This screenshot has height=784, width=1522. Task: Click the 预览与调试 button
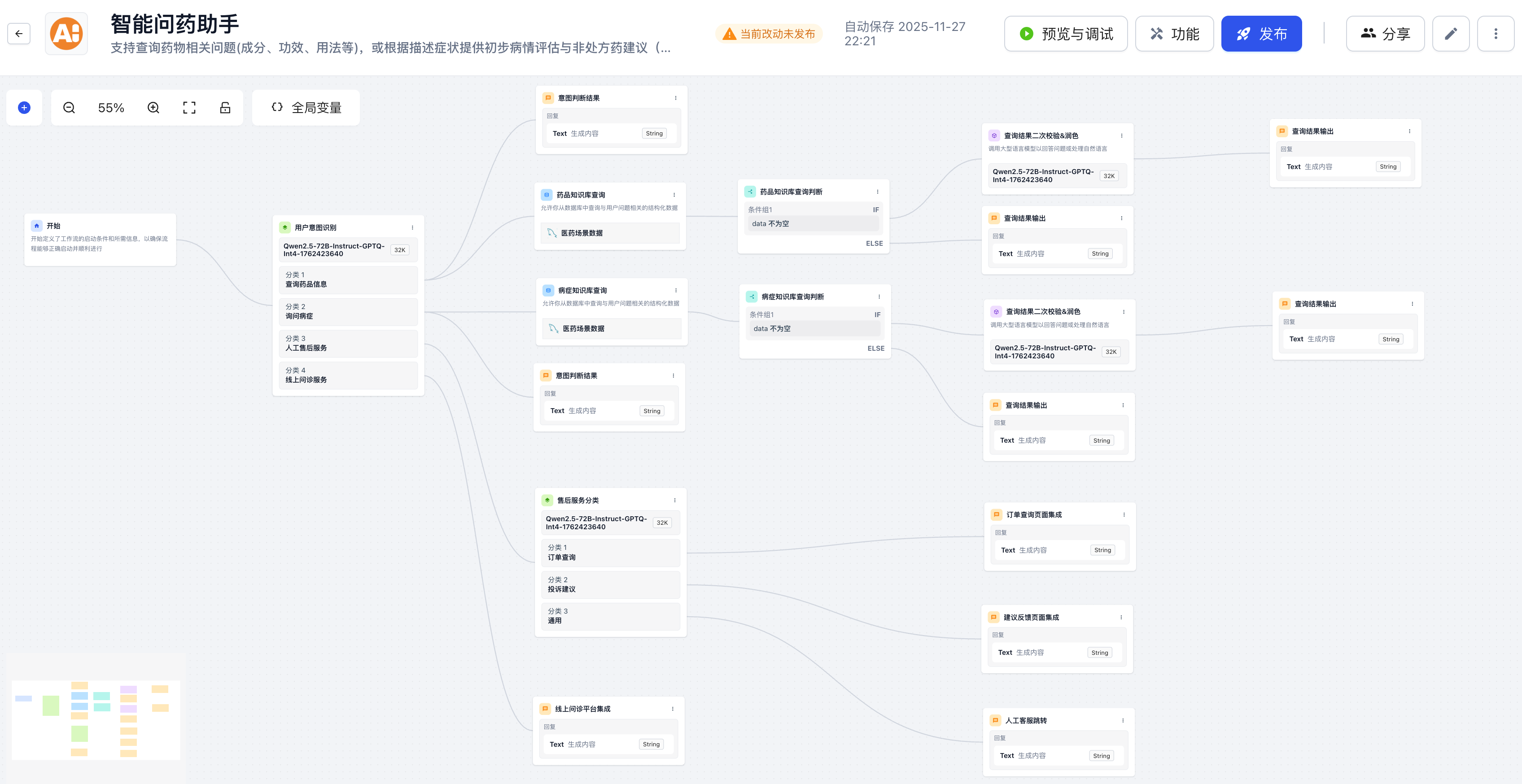(1066, 34)
